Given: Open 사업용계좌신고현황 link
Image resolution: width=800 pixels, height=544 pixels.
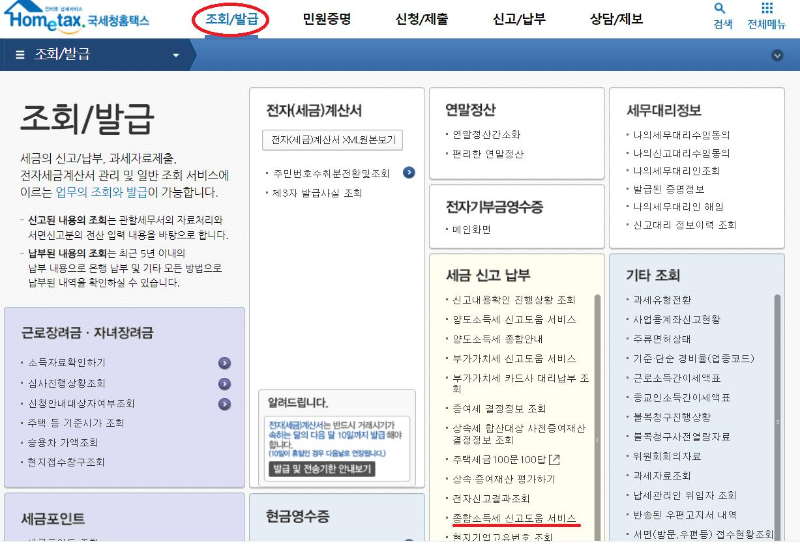Looking at the screenshot, I should [677, 319].
